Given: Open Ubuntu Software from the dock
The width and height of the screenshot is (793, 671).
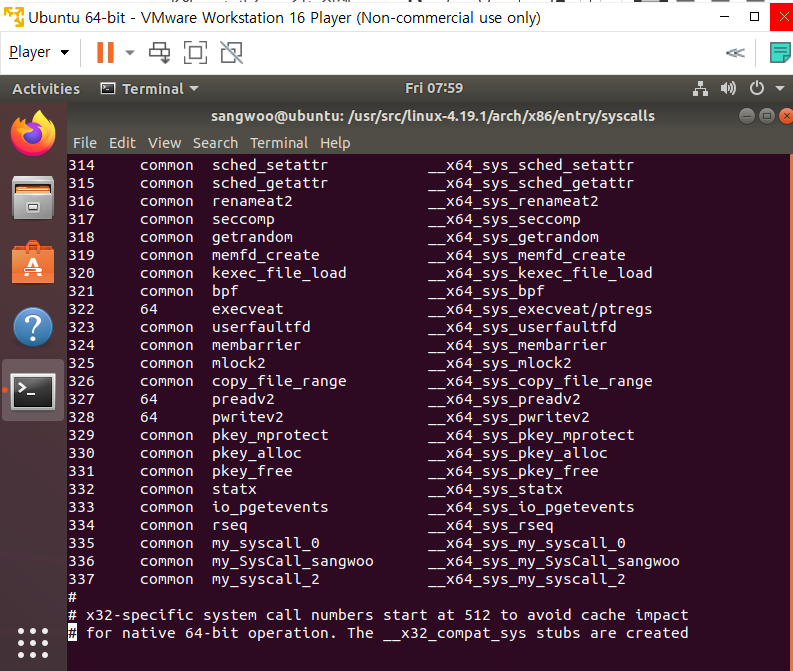Looking at the screenshot, I should 33,262.
